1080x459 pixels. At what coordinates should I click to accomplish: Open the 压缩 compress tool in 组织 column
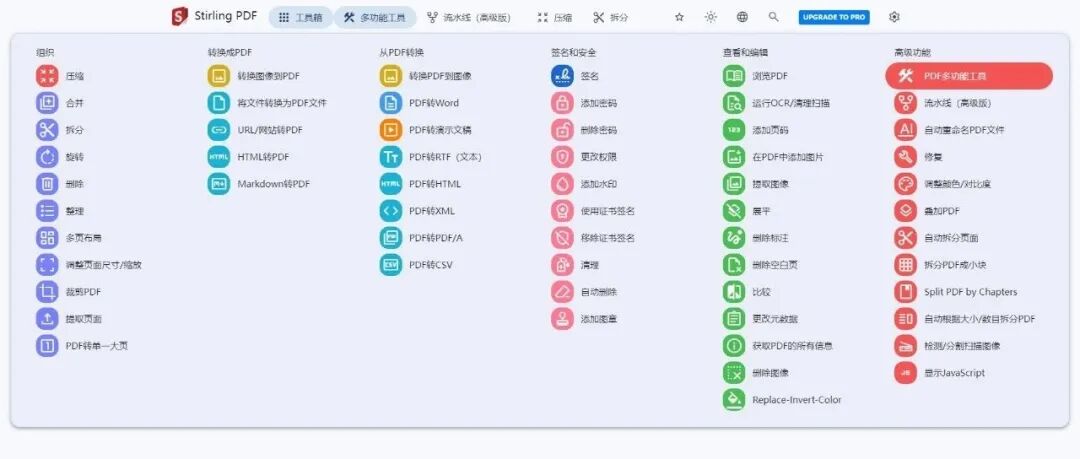[61, 76]
